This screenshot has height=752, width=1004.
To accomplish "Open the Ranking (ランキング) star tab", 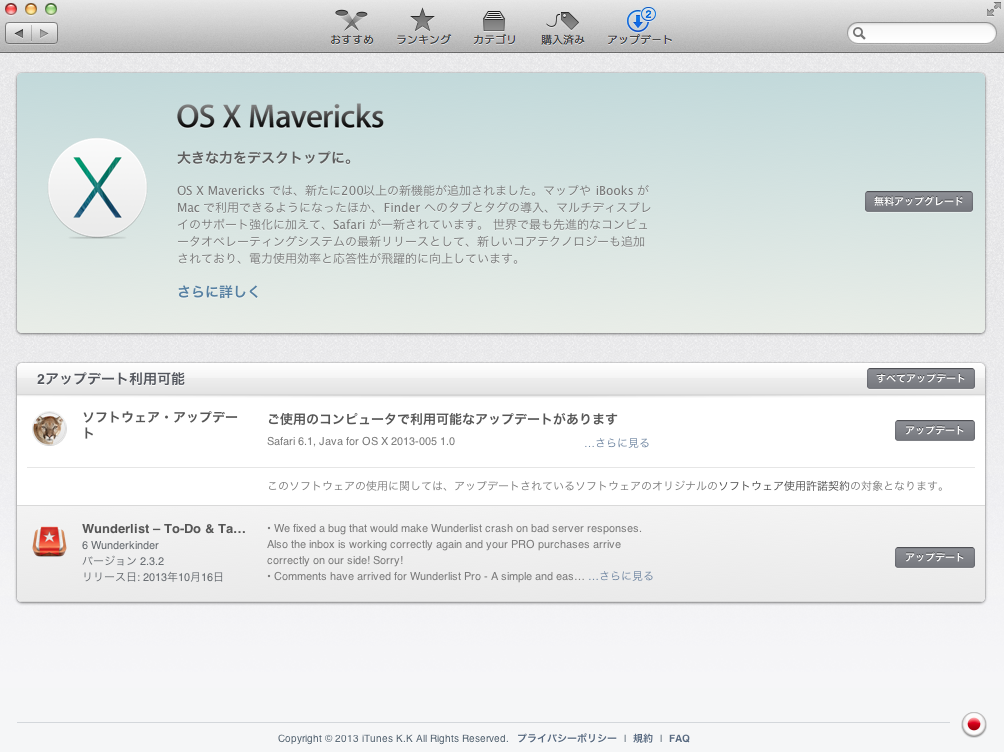I will pos(423,27).
